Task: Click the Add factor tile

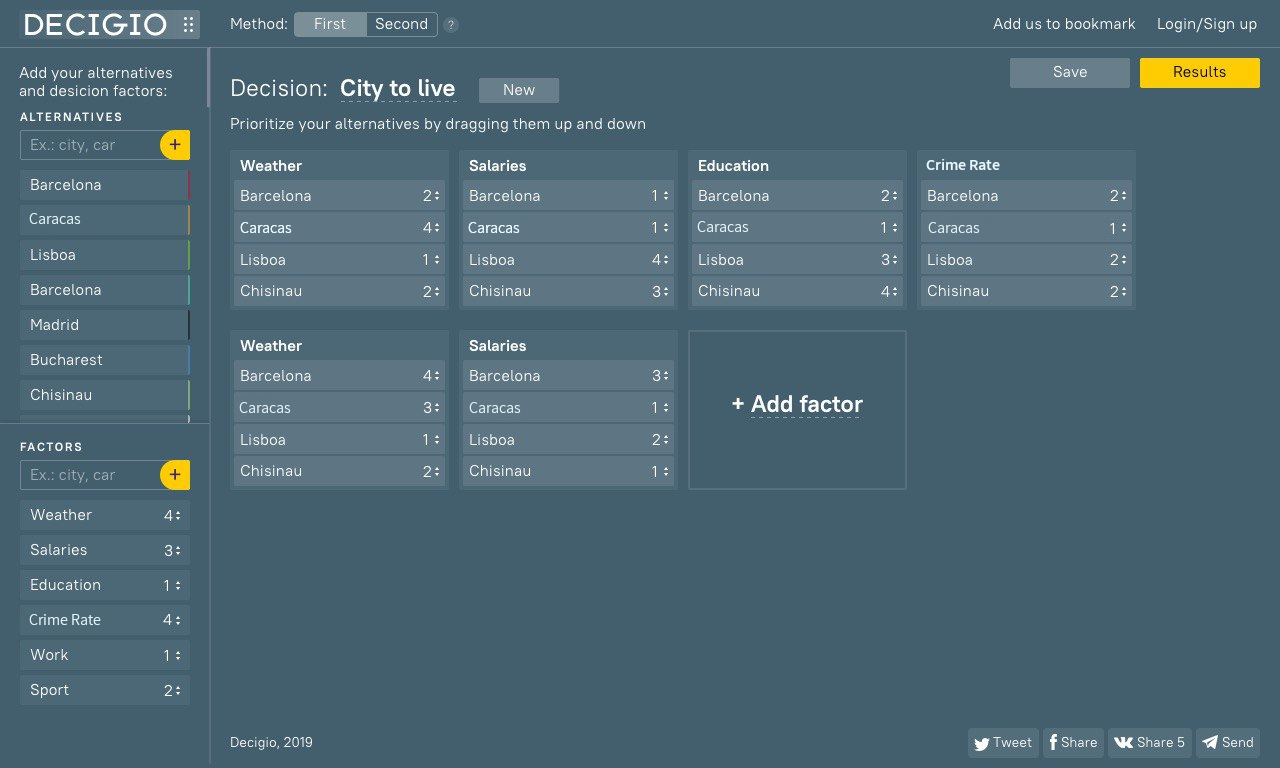Action: tap(797, 405)
